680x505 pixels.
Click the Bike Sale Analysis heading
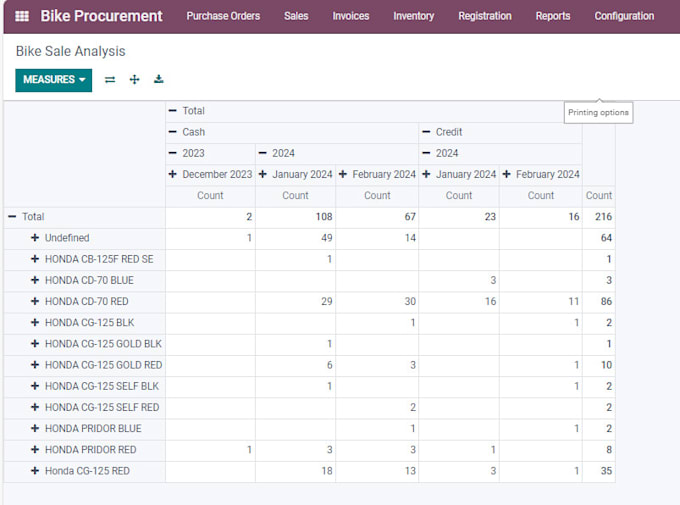click(x=71, y=52)
